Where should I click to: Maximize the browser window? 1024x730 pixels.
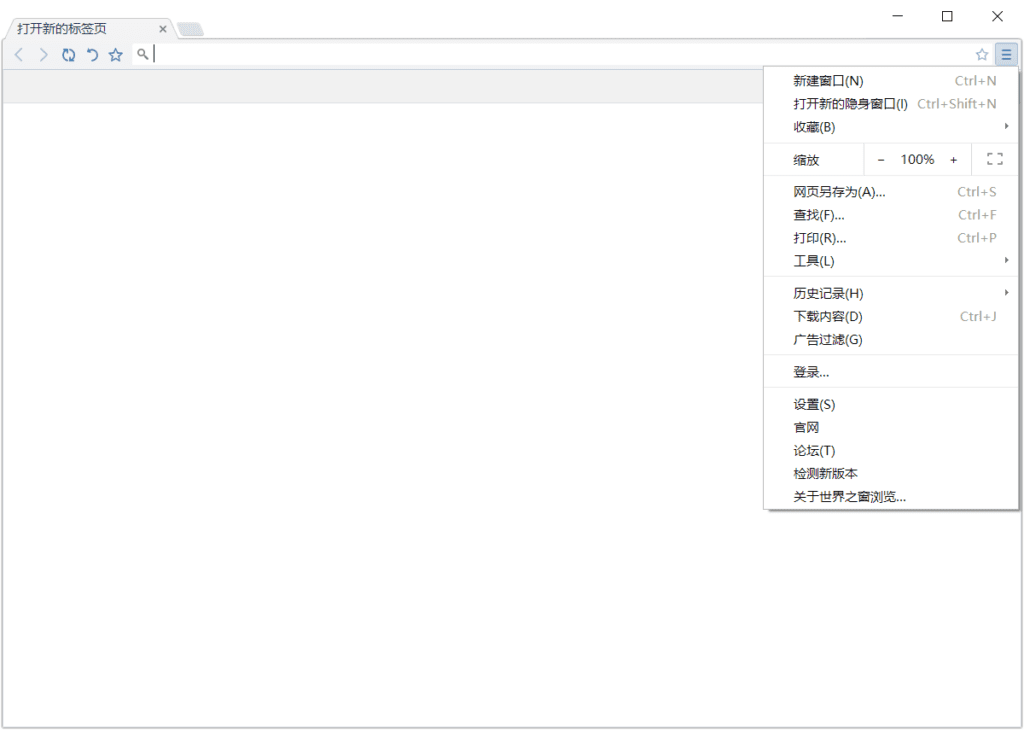tap(947, 16)
